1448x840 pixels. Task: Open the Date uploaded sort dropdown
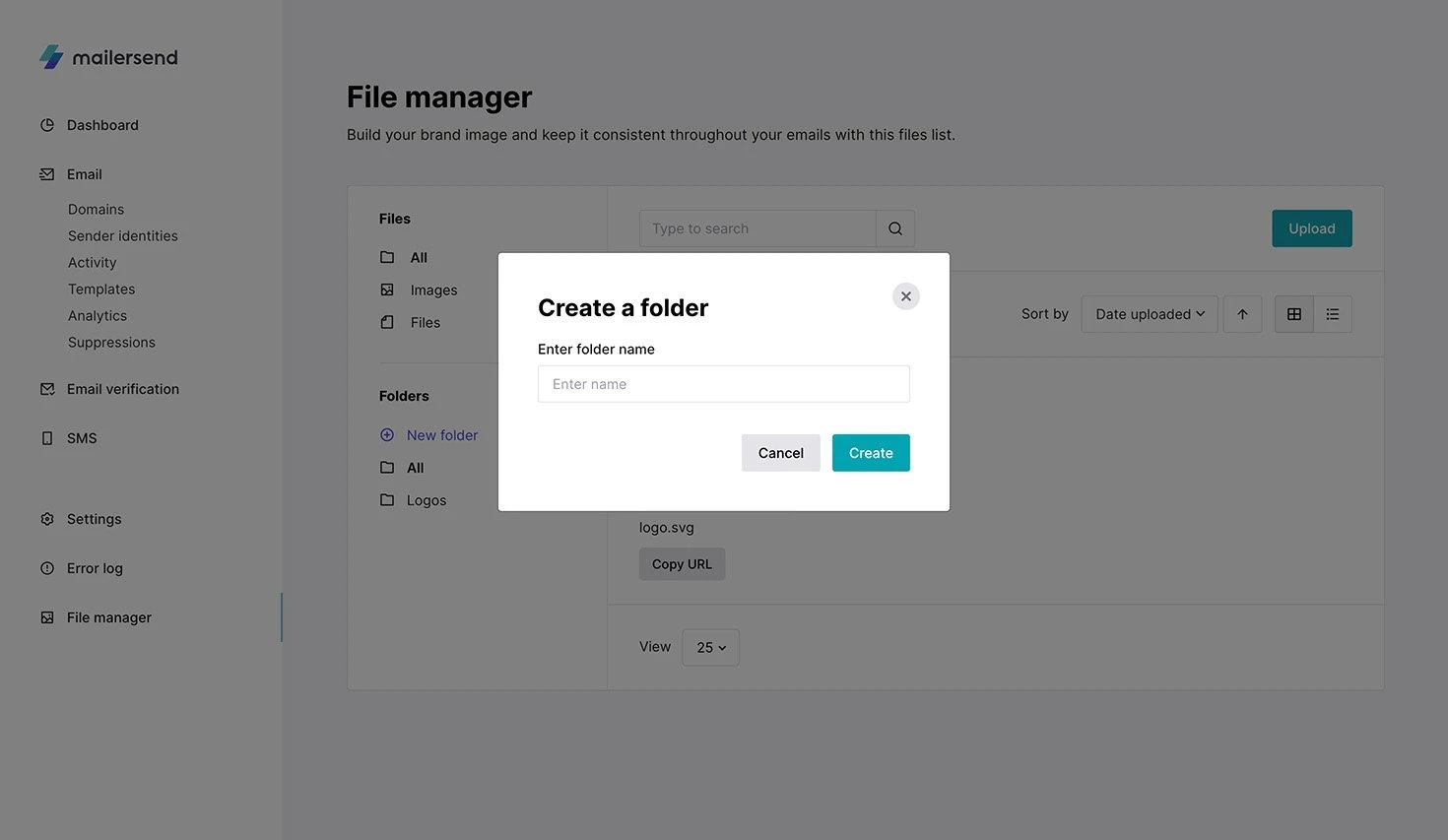[x=1149, y=314]
